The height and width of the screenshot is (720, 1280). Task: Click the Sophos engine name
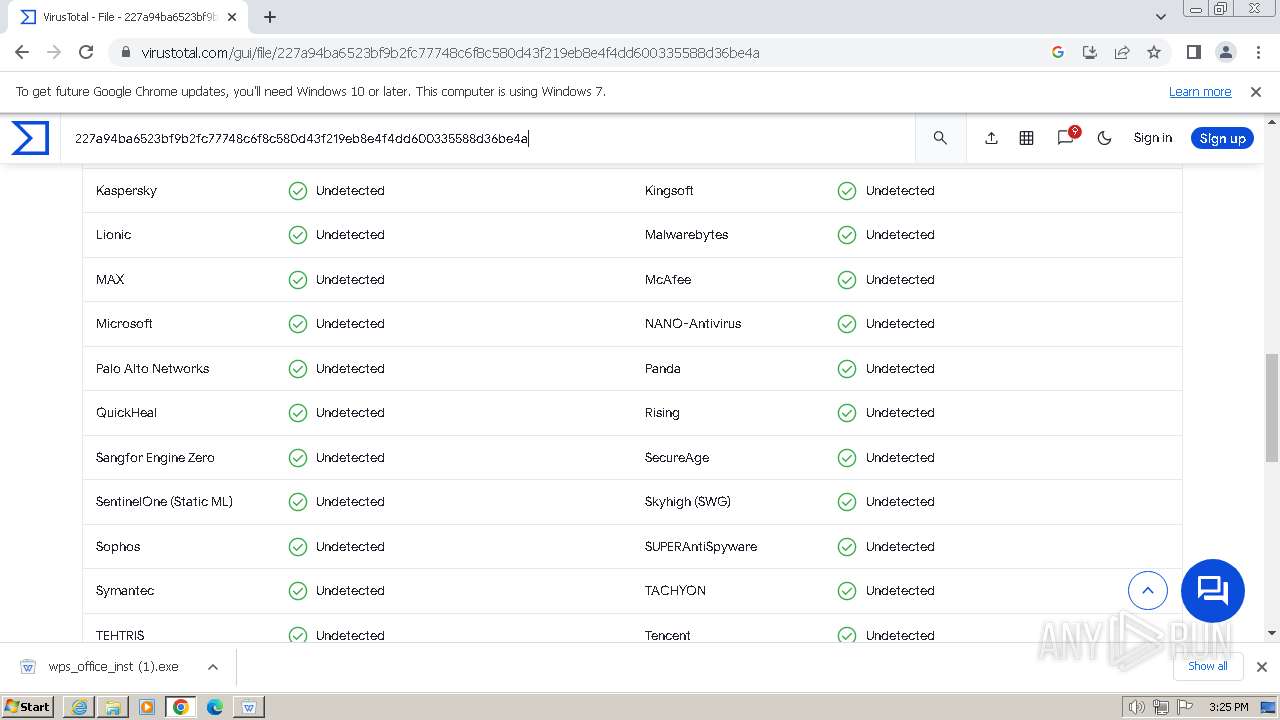(118, 547)
